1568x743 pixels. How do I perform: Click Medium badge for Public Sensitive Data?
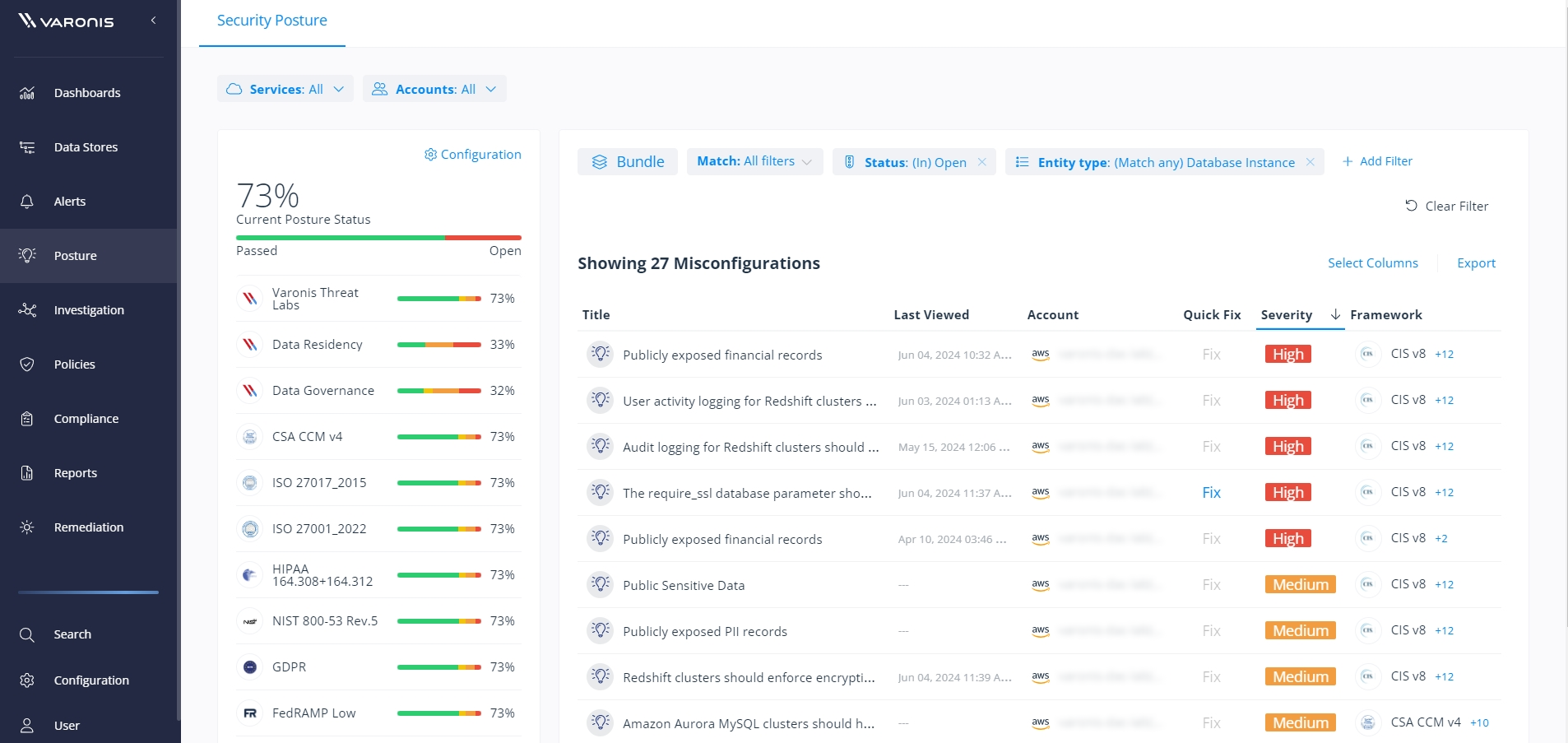tap(1300, 585)
